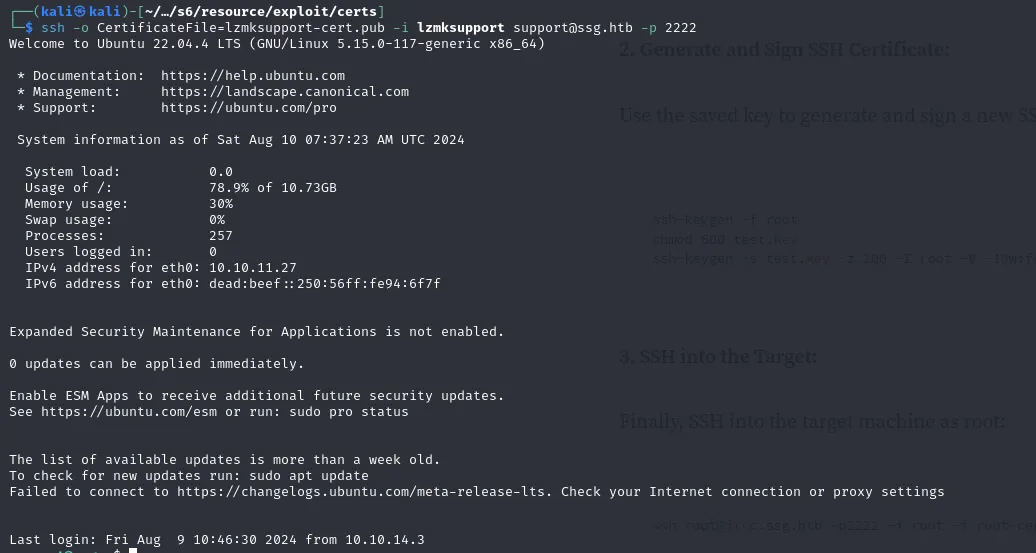Screen dimensions: 1036x553
Task: Click the IPv6 address dead:beef::250:56ff:fe94:6f7f
Action: point(324,284)
